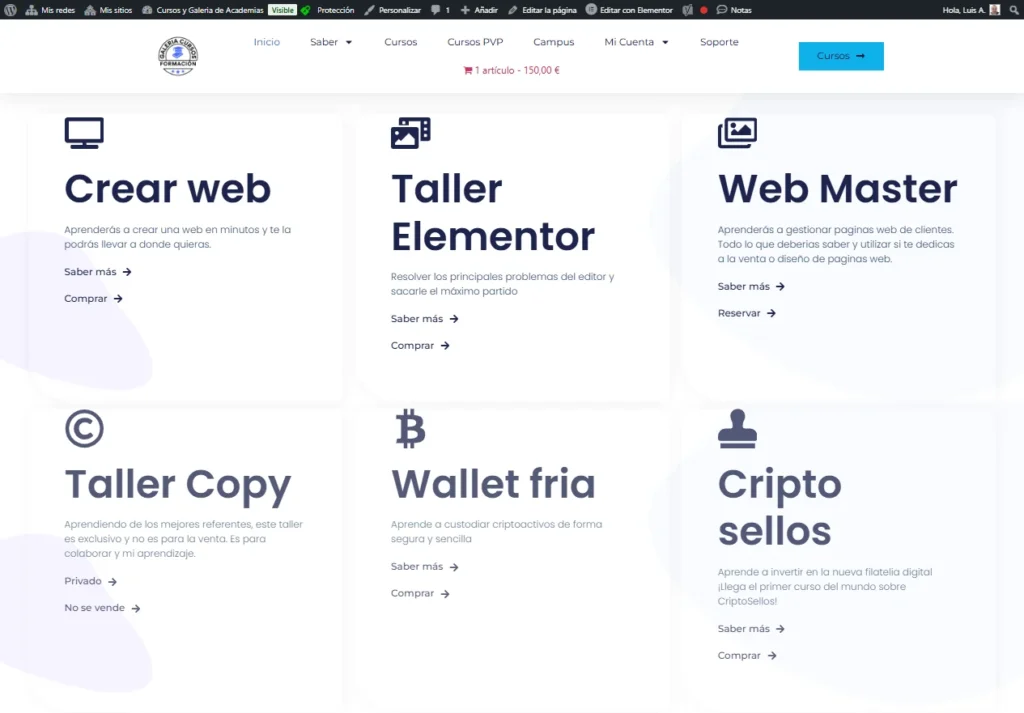
Task: Click the Bitcoin icon above Wallet fria
Action: coord(410,429)
